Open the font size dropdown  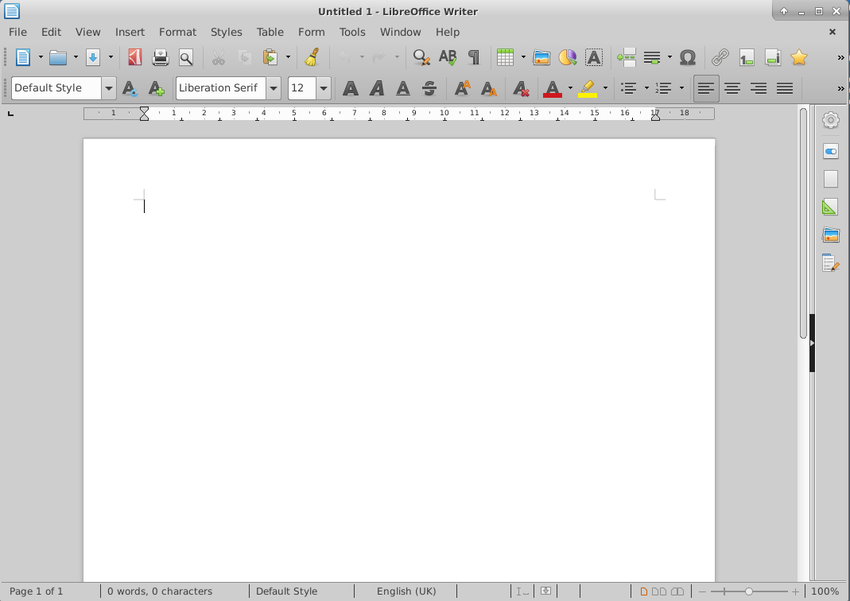(x=323, y=88)
